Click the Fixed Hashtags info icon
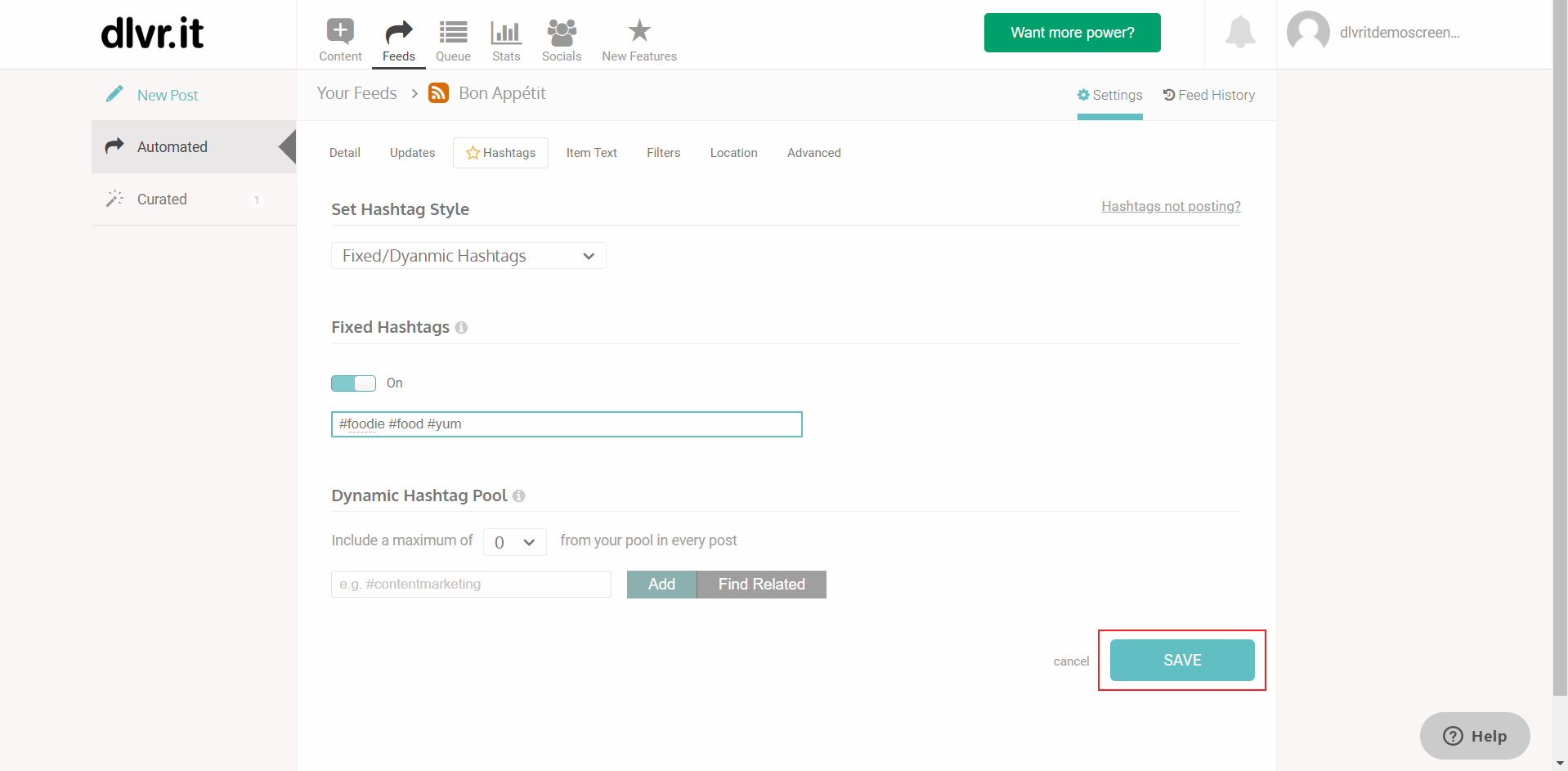Image resolution: width=1568 pixels, height=771 pixels. pyautogui.click(x=461, y=327)
